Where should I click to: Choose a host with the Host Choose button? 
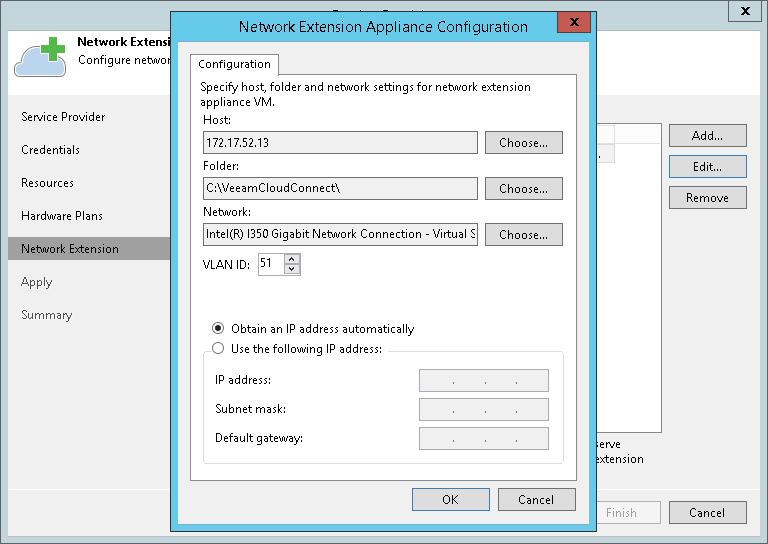tap(524, 142)
